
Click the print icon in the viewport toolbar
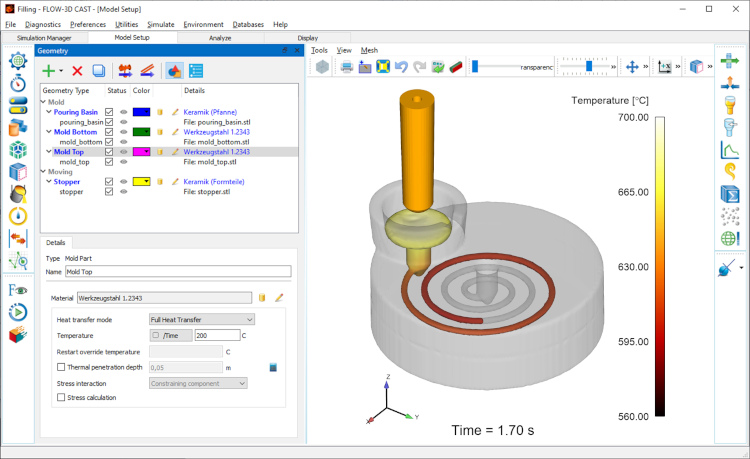[347, 67]
